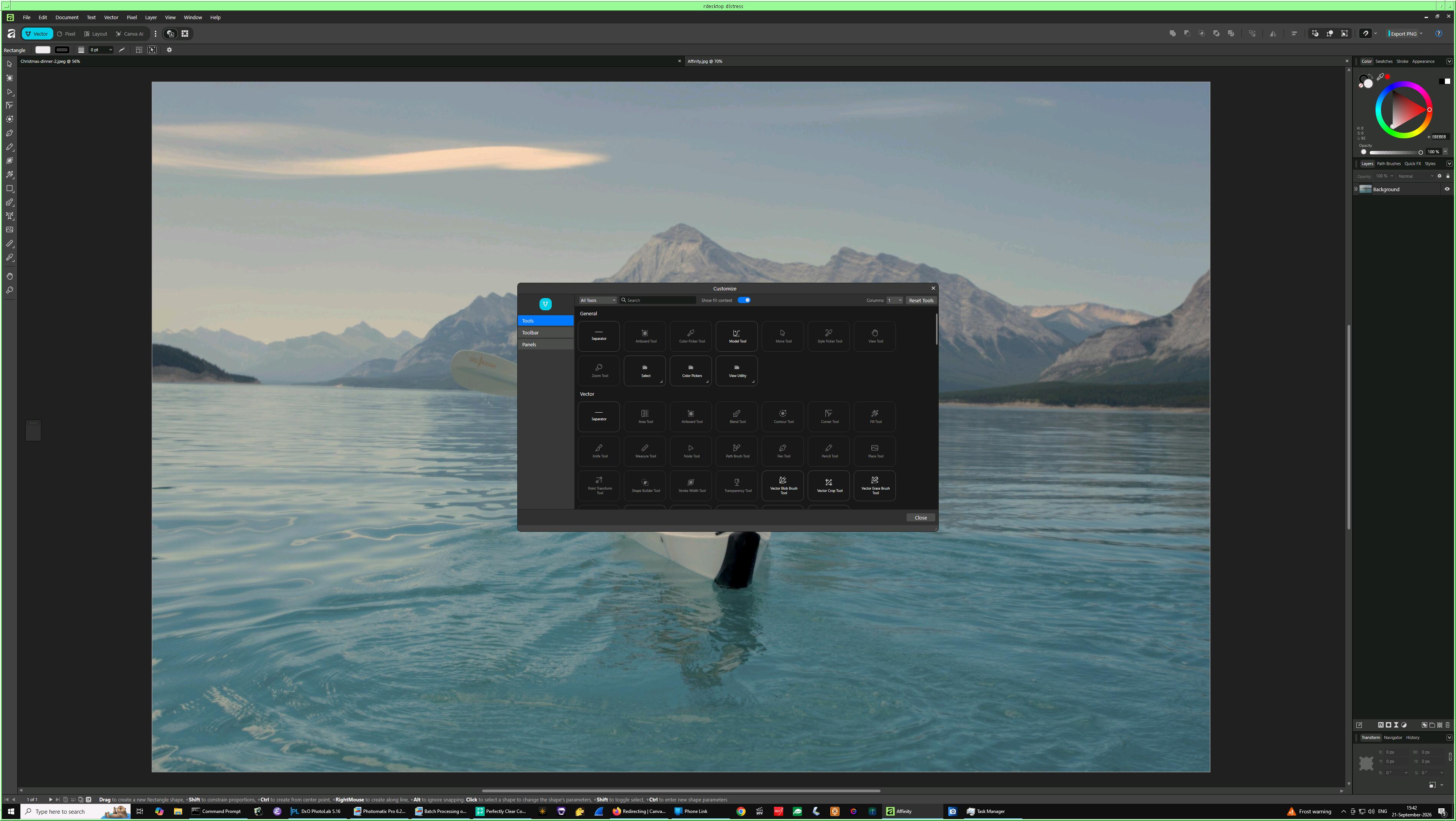Switch to the Toolbar section

point(546,332)
